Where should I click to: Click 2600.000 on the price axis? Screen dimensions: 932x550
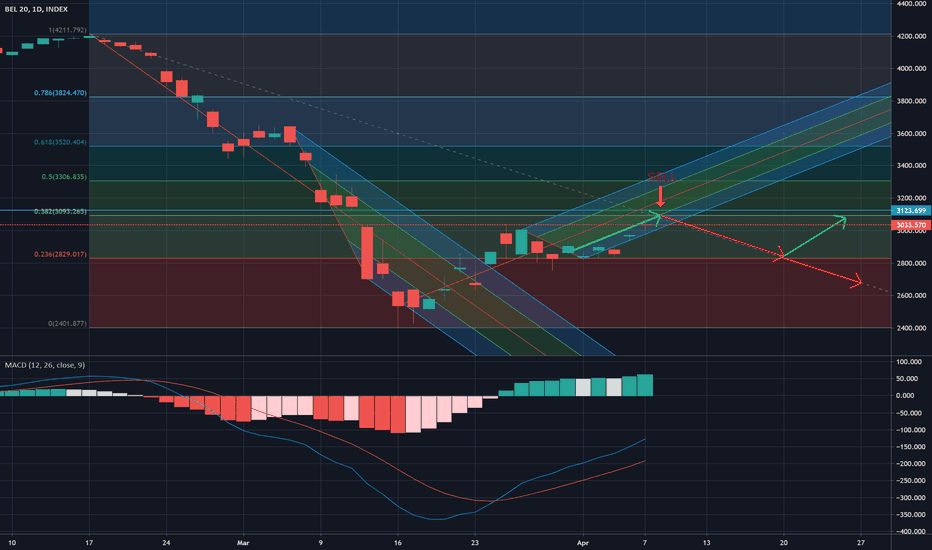(912, 295)
